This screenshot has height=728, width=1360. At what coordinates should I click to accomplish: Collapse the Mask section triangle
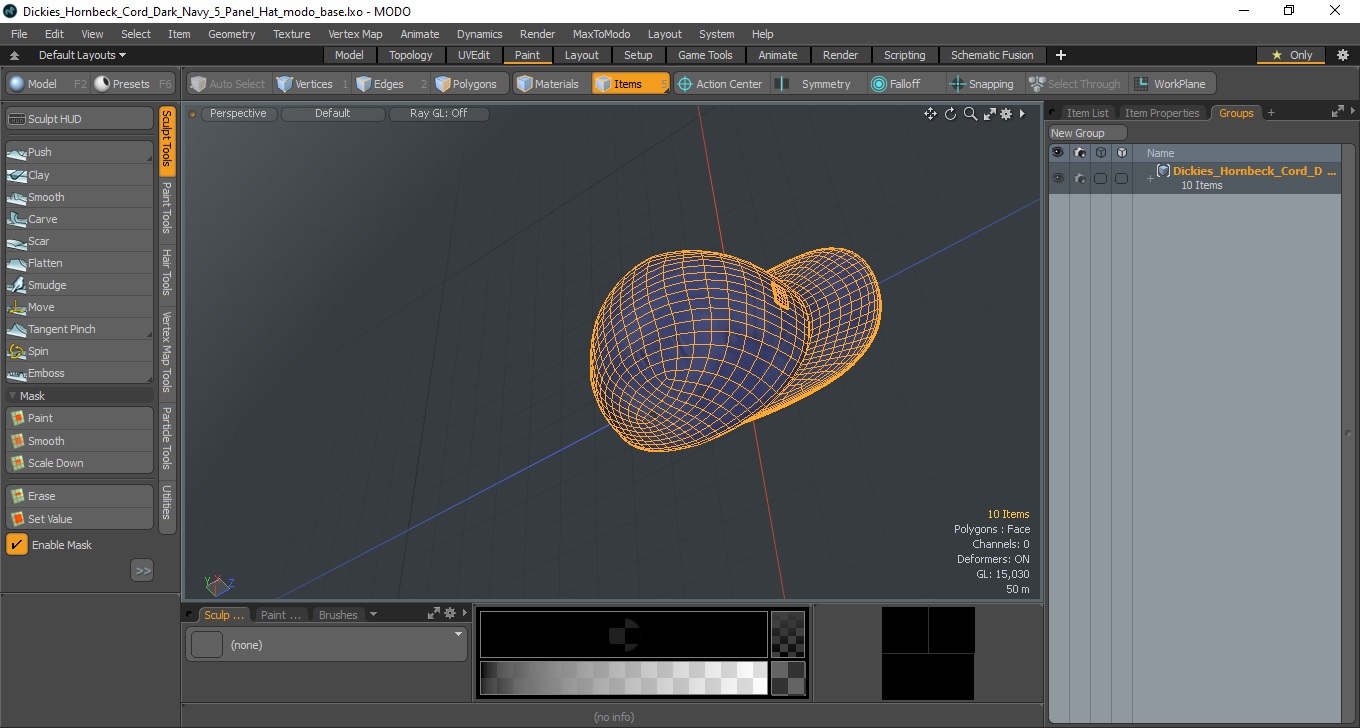[12, 396]
